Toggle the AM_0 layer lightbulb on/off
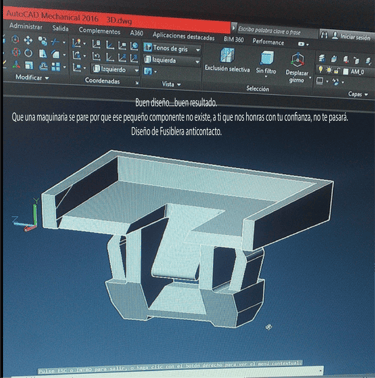Screen dimensions: 375x378 (321, 70)
